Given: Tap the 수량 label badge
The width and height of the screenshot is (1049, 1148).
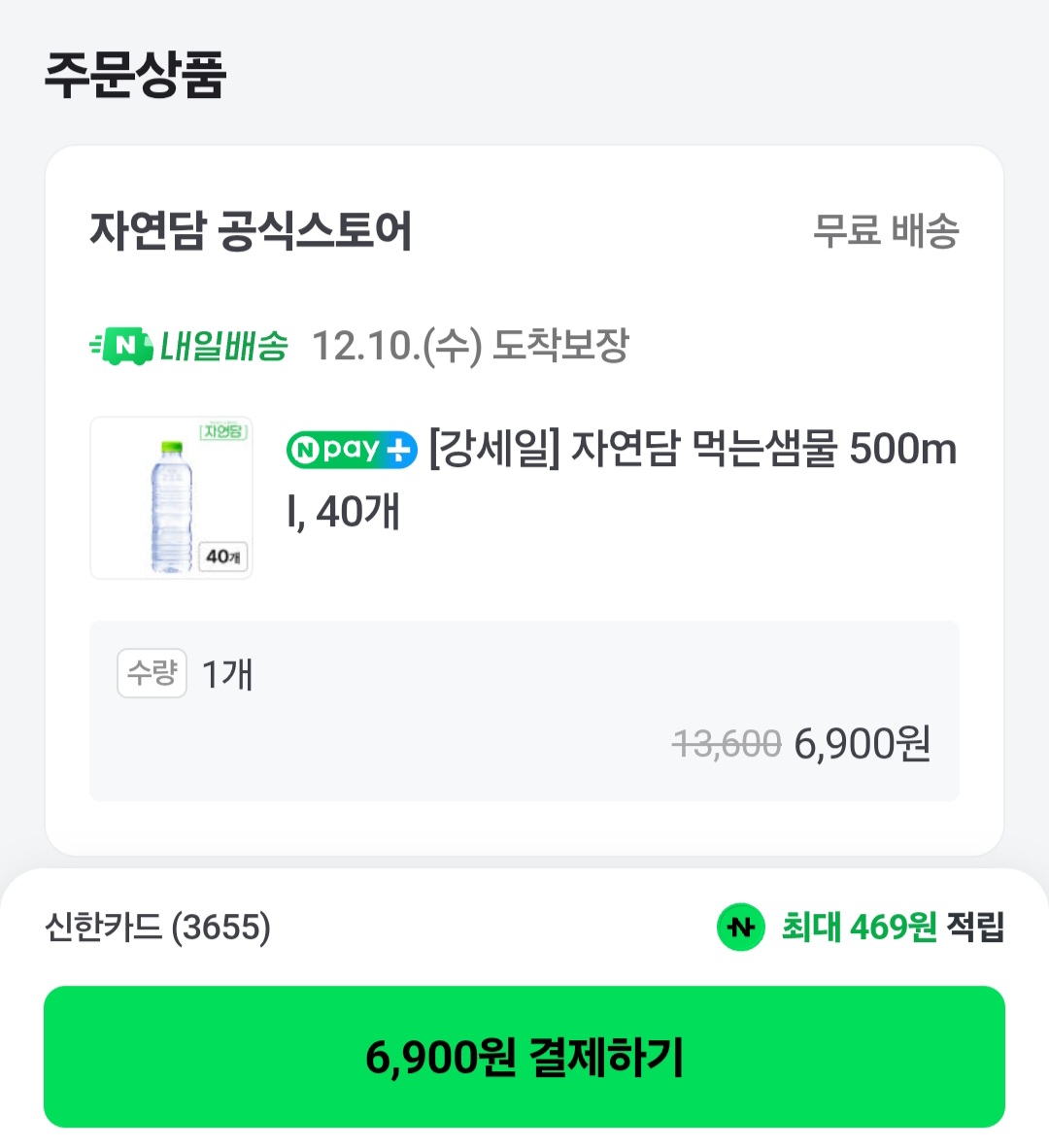Looking at the screenshot, I should pyautogui.click(x=152, y=673).
